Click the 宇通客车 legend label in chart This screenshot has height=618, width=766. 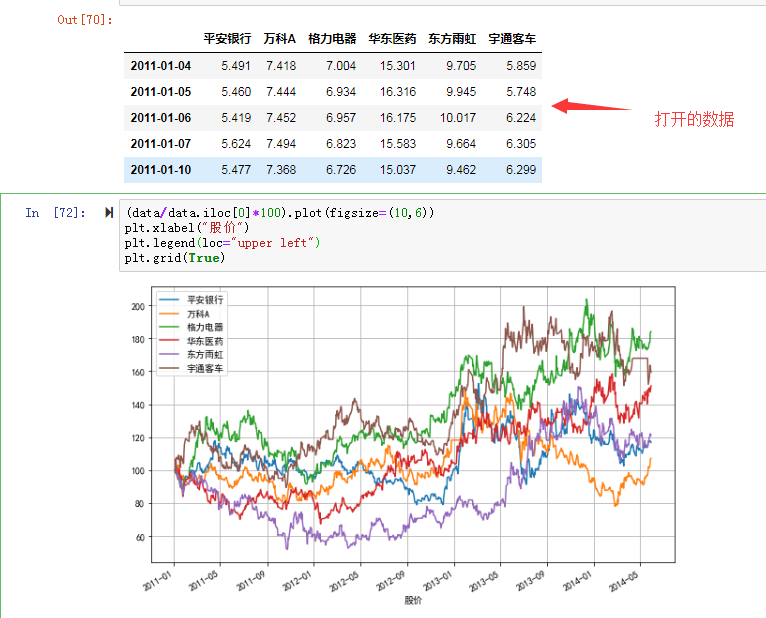click(205, 368)
